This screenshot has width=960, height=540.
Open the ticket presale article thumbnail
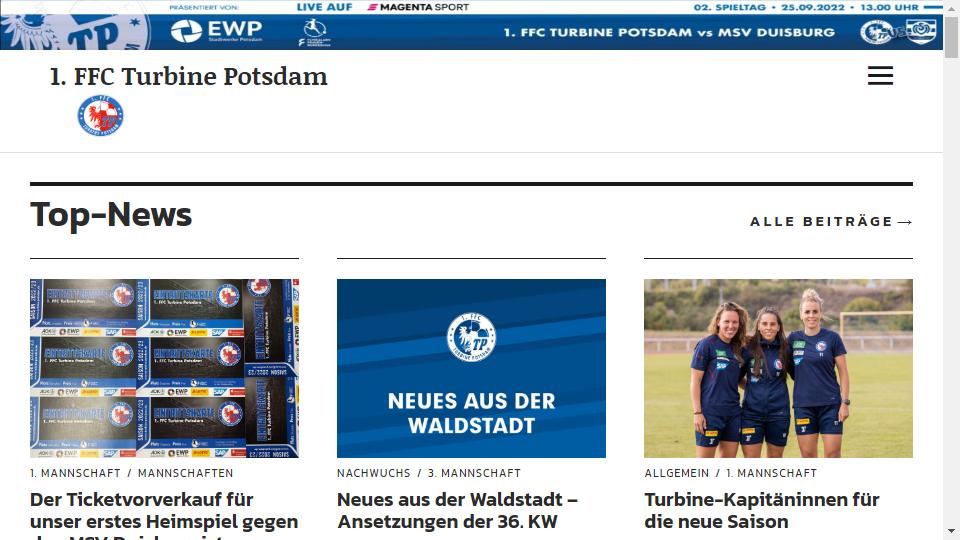(165, 369)
